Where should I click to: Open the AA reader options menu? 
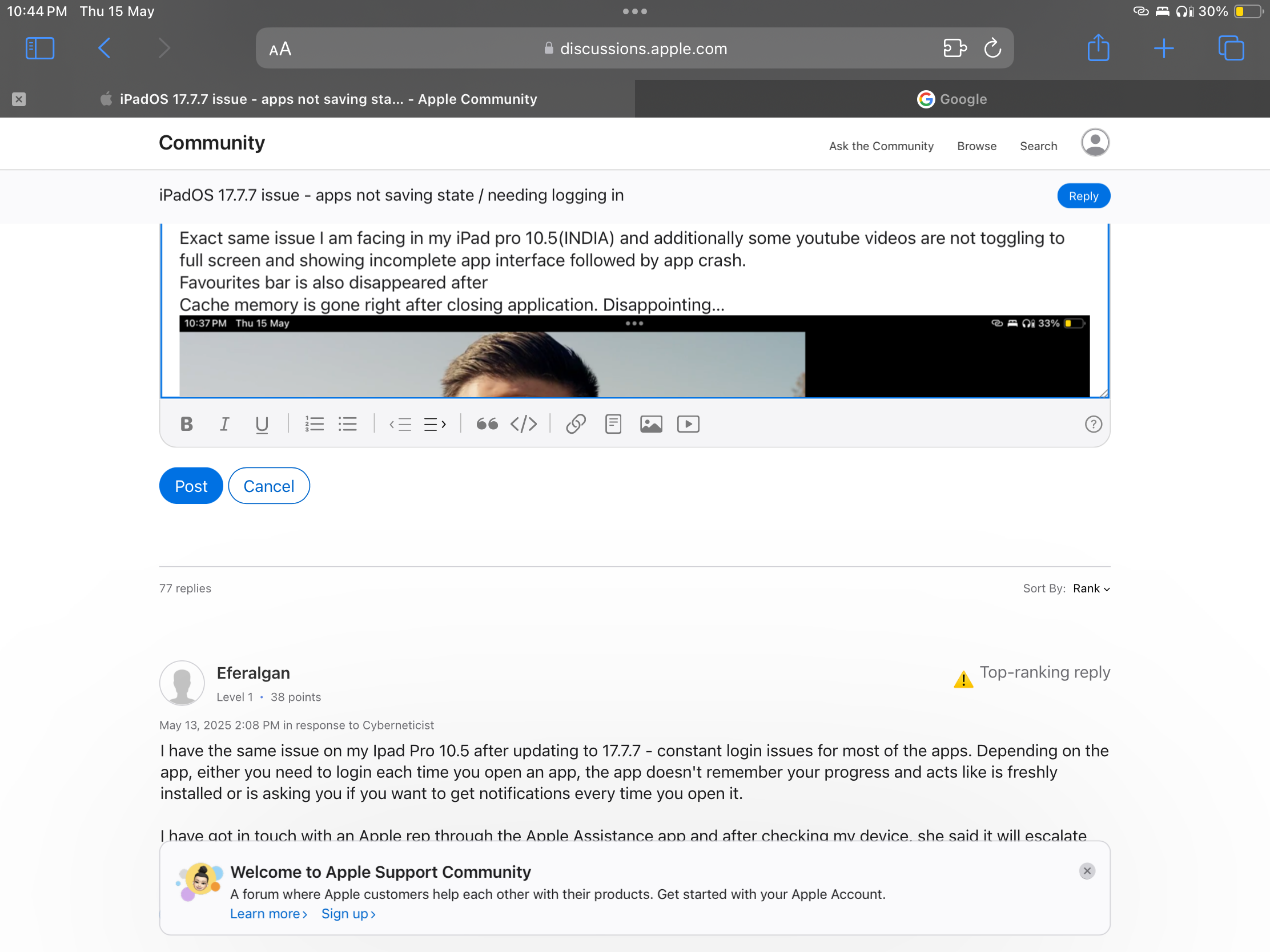pyautogui.click(x=280, y=49)
